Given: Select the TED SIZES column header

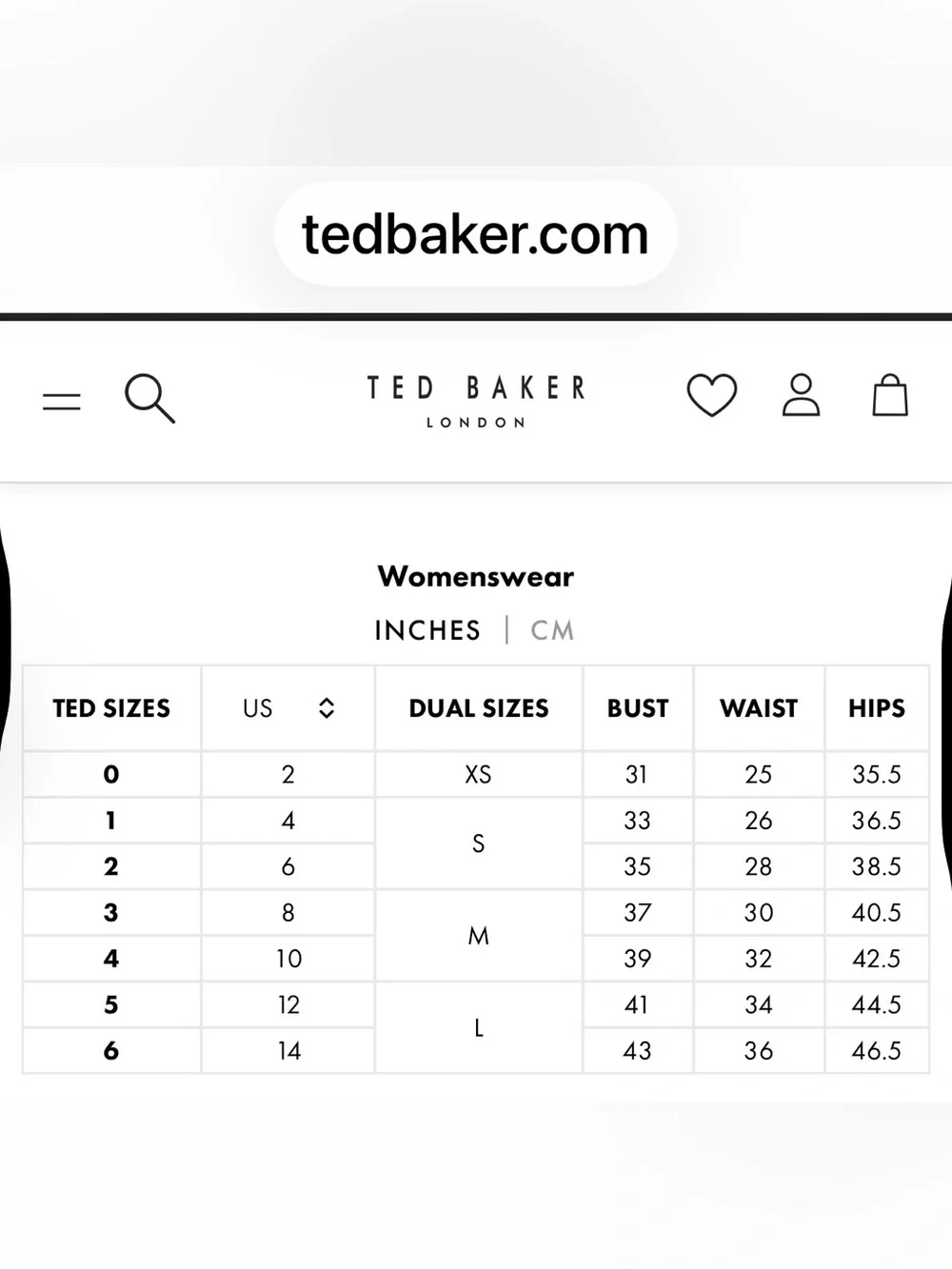Looking at the screenshot, I should coord(111,708).
